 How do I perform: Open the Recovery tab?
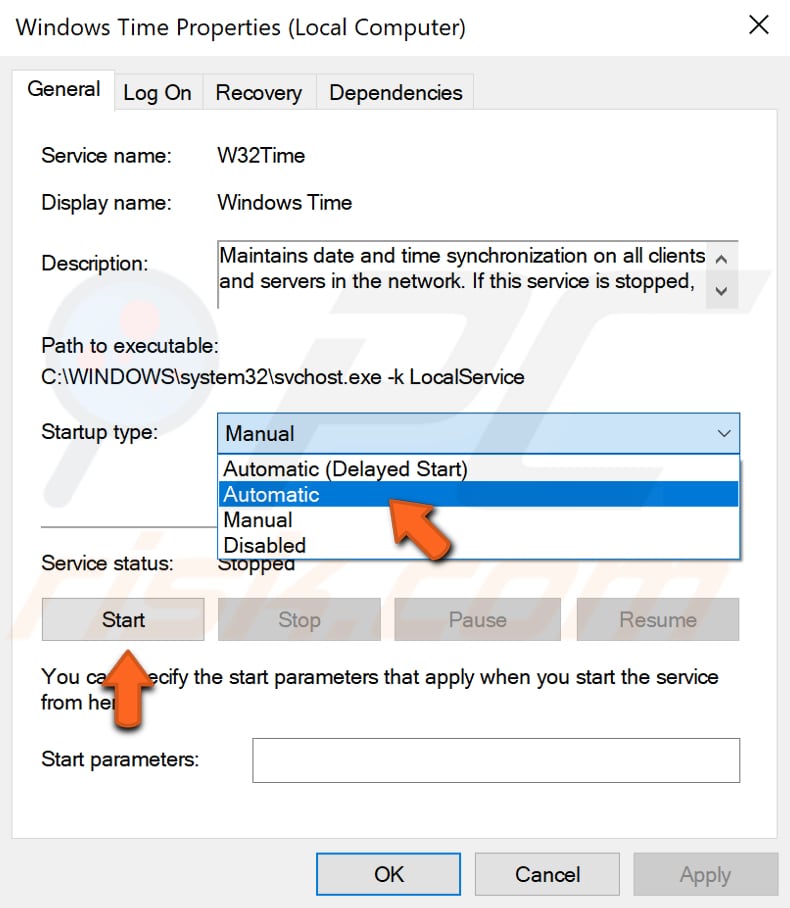258,92
